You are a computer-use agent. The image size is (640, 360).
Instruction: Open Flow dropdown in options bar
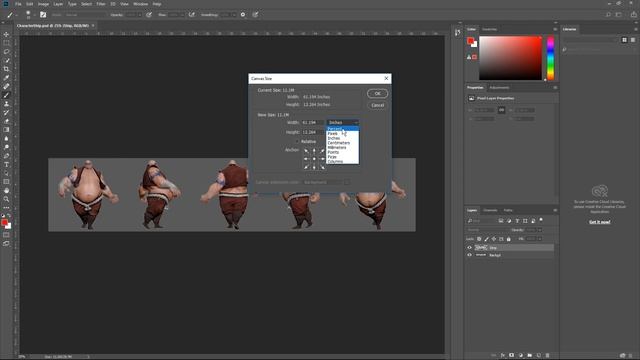coord(182,15)
